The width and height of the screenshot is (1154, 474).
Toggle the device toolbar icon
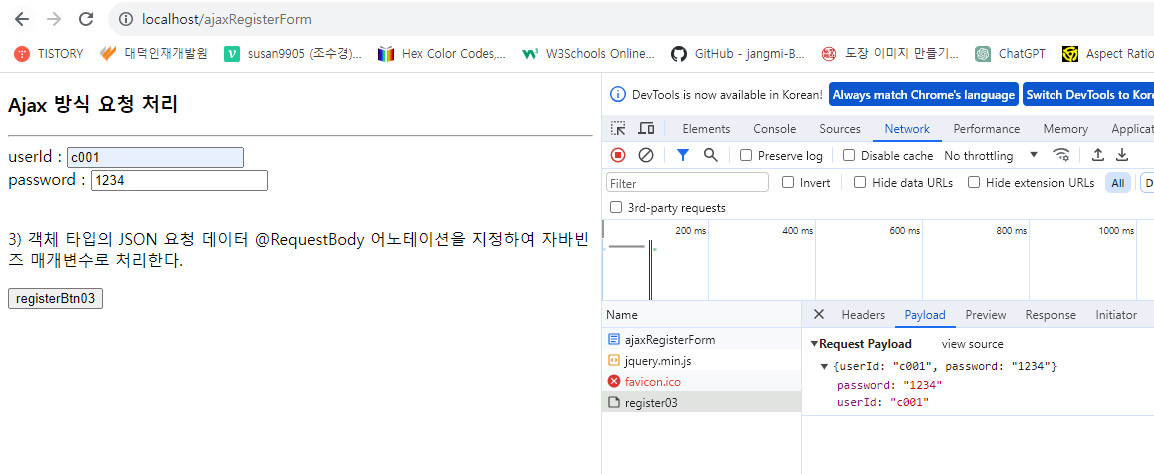click(x=646, y=129)
